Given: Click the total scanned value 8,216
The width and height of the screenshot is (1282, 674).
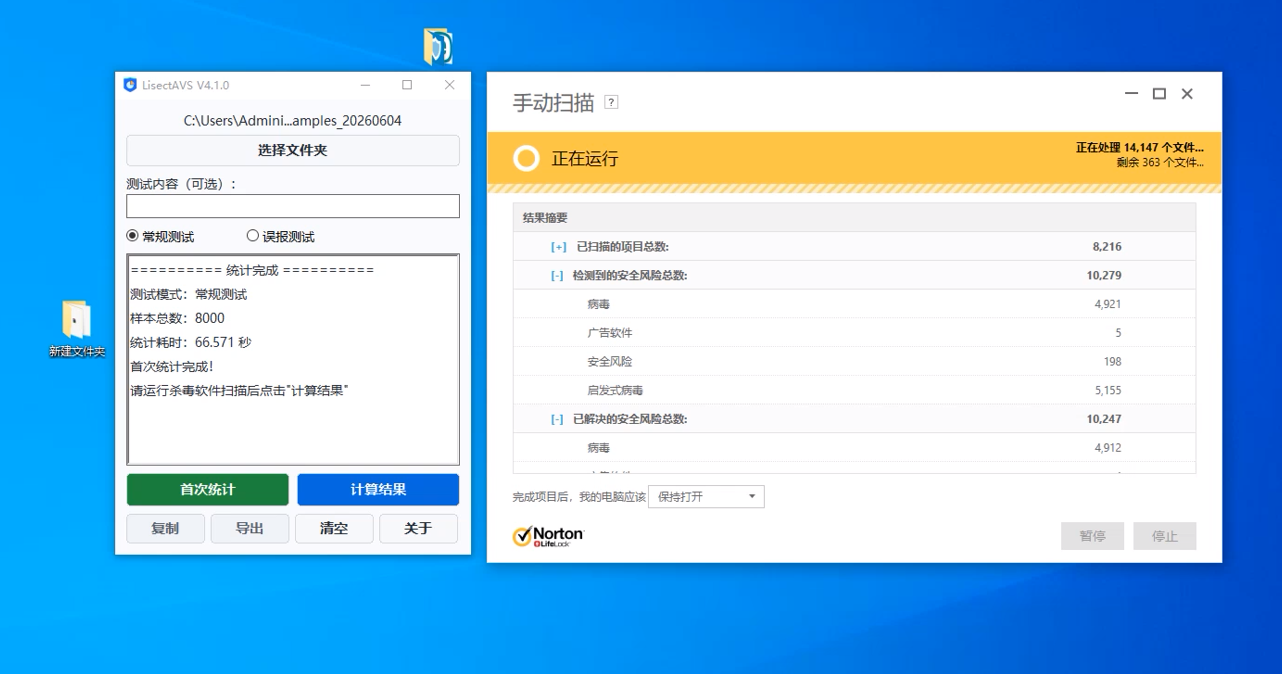Looking at the screenshot, I should [x=1107, y=247].
